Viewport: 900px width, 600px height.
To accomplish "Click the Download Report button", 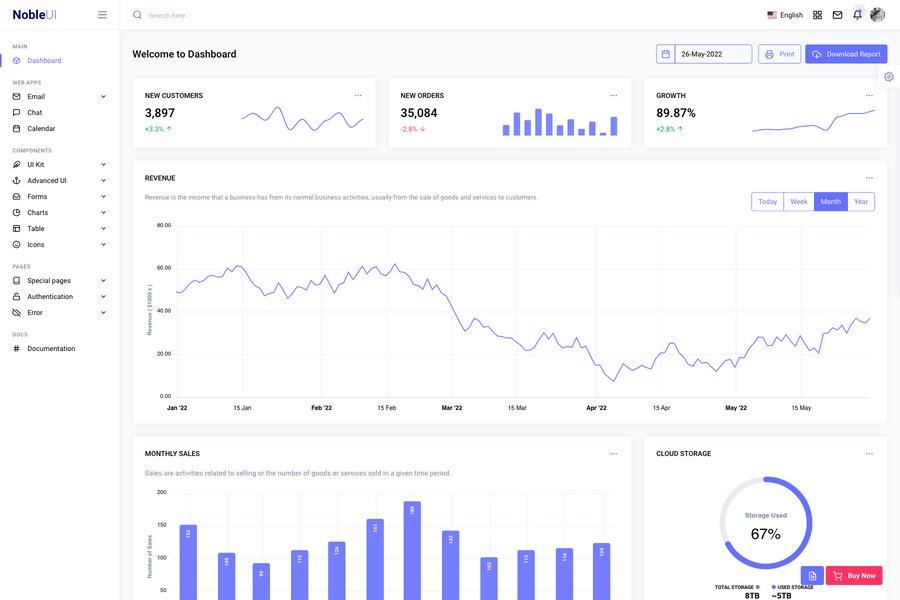I will coord(844,51).
